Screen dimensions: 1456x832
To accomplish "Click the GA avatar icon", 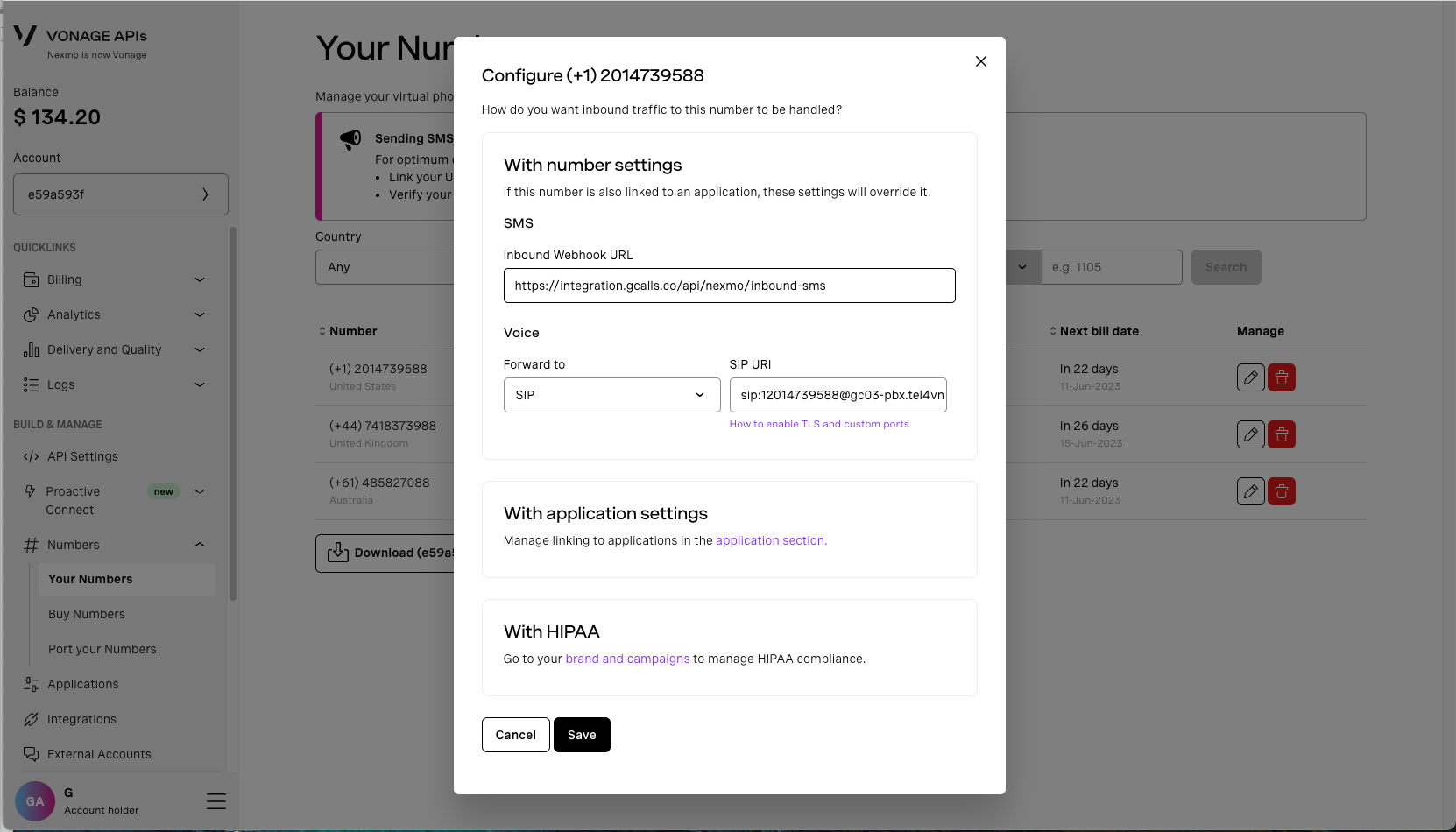I will click(35, 801).
